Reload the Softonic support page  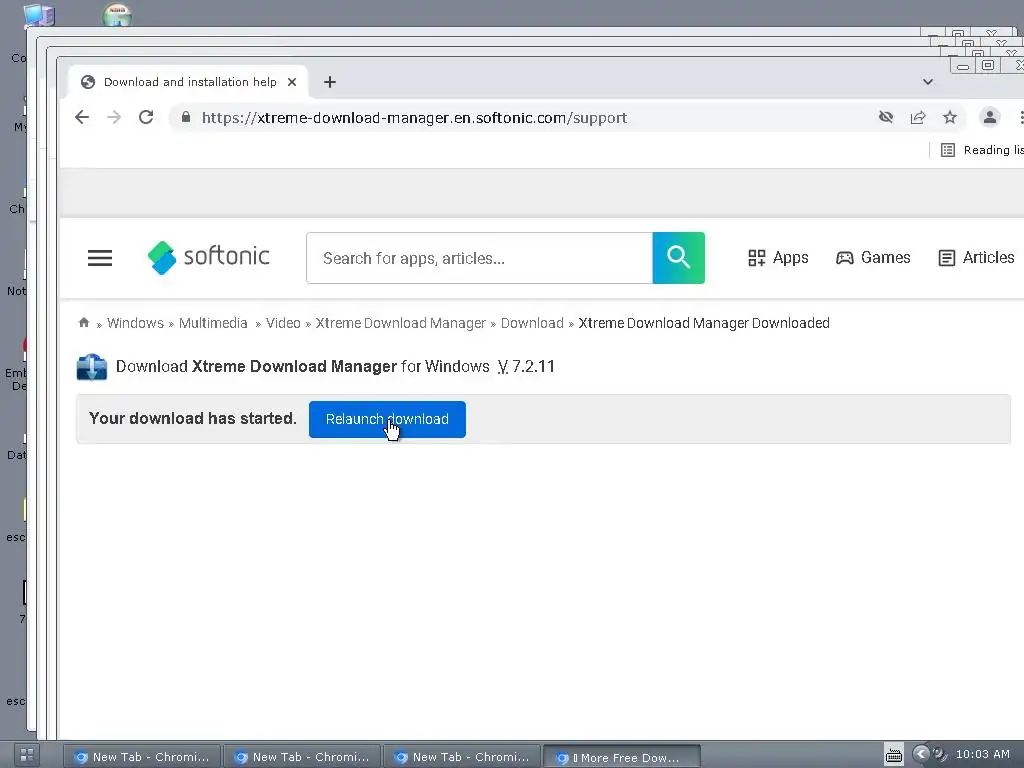point(146,117)
